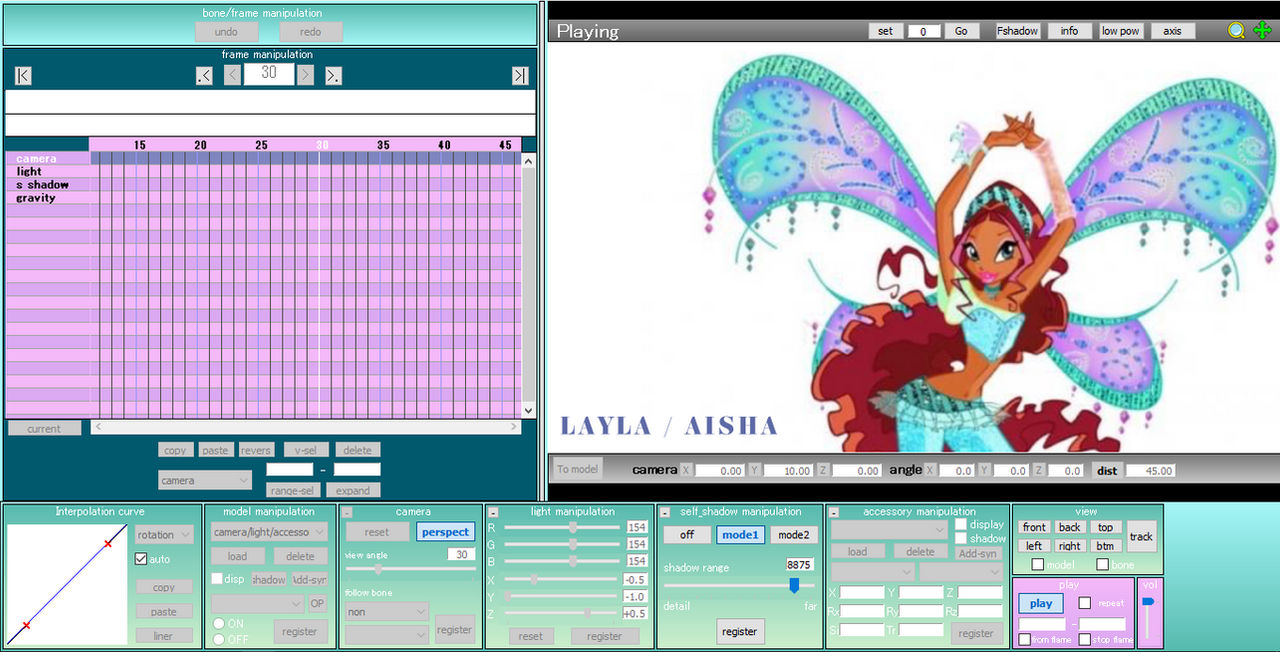Enable the model checkbox in view panel
The height and width of the screenshot is (652, 1280).
tap(1038, 565)
